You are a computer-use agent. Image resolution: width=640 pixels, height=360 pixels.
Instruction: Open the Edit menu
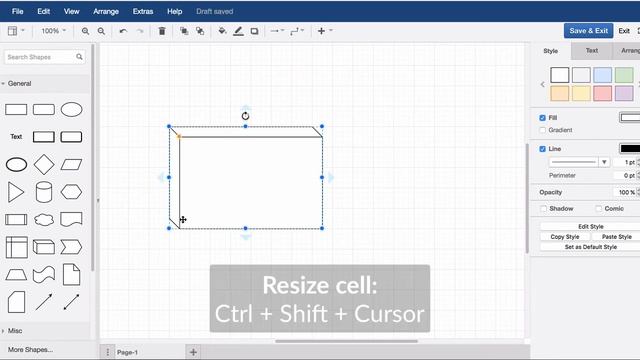[44, 11]
